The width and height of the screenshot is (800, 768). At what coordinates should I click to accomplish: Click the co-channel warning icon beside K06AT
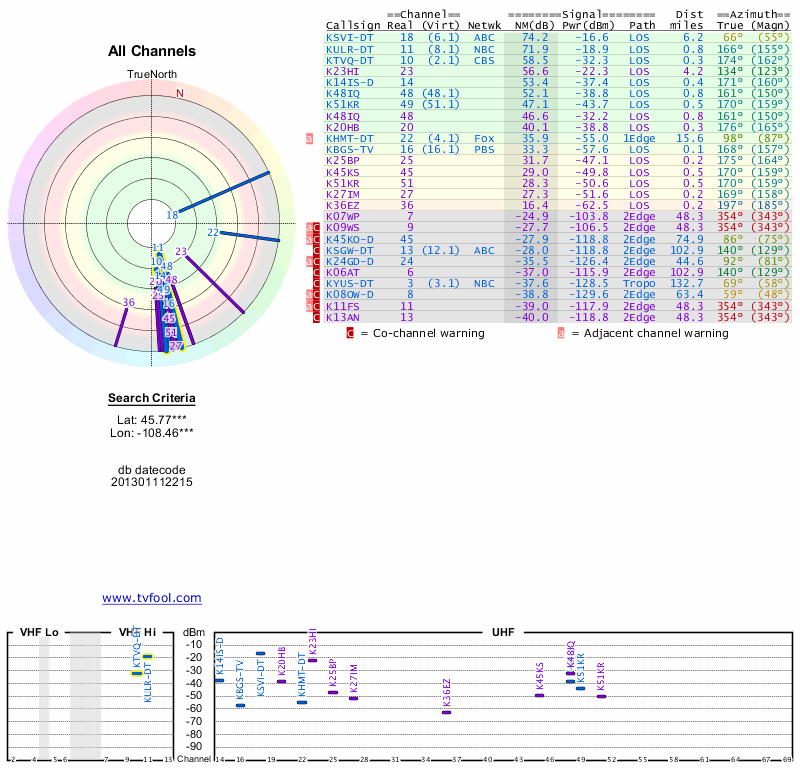(317, 272)
